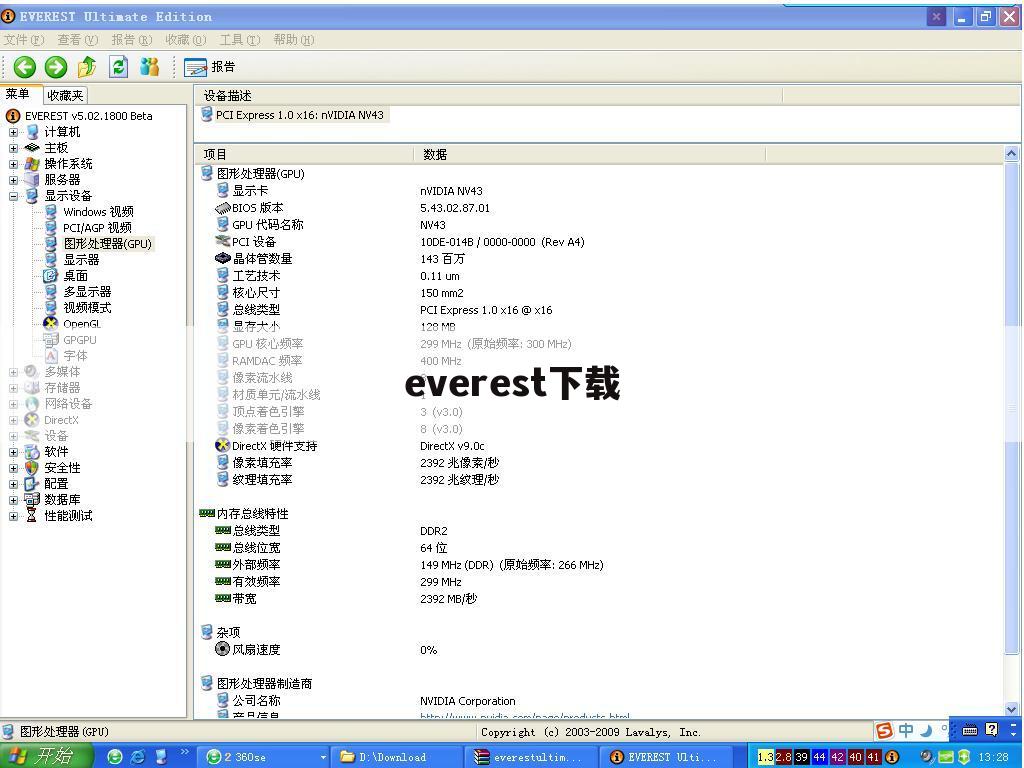Go up one level with the Up icon
This screenshot has height=768, width=1024.
[86, 67]
